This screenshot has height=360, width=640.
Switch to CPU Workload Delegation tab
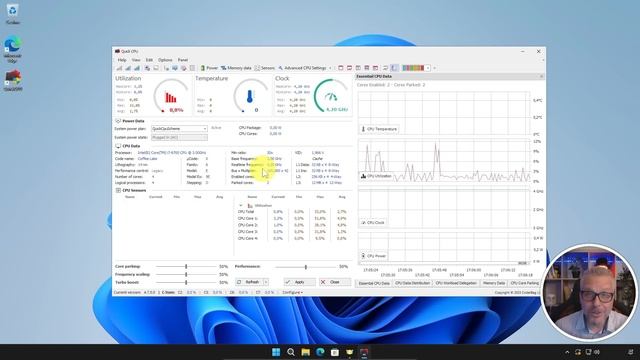[456, 283]
